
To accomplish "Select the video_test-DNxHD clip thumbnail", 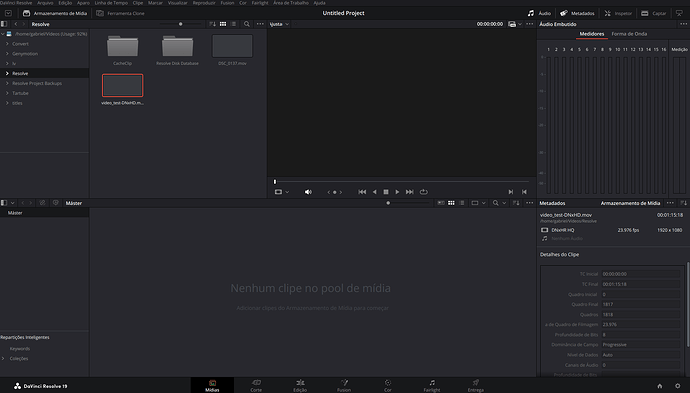I will coord(122,85).
